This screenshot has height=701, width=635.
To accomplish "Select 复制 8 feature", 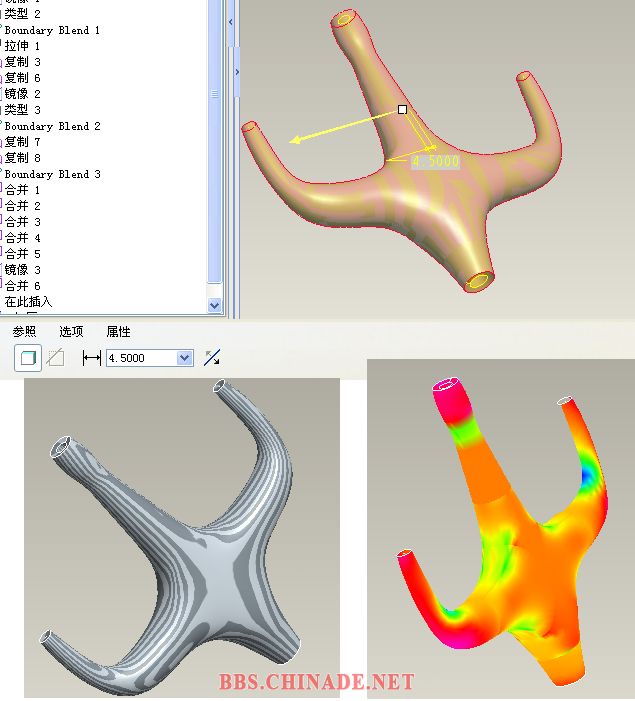I will click(x=22, y=158).
